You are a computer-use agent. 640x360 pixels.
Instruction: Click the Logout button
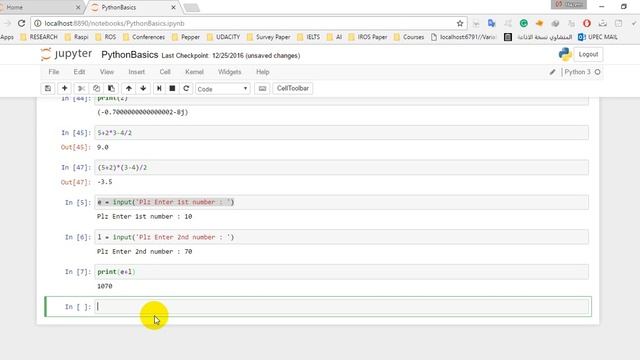pos(588,54)
